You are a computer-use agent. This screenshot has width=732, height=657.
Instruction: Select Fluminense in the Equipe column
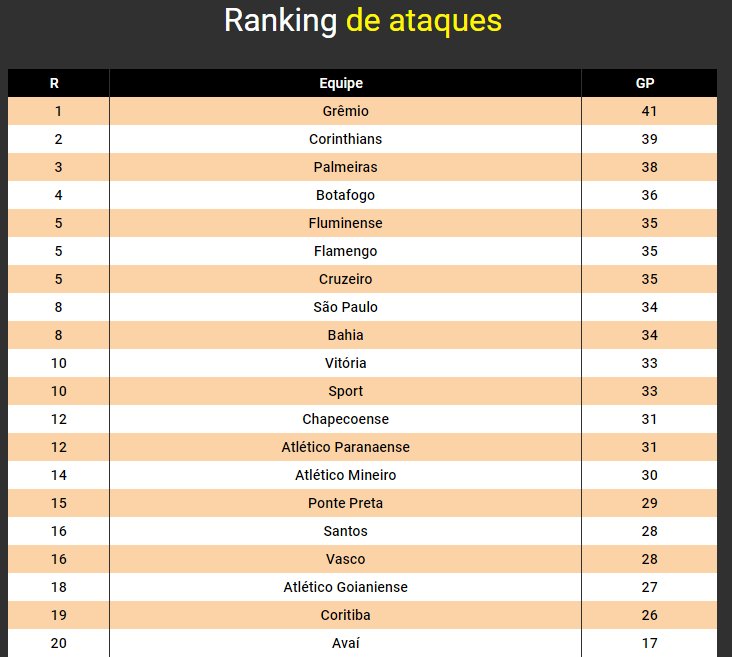click(x=345, y=223)
